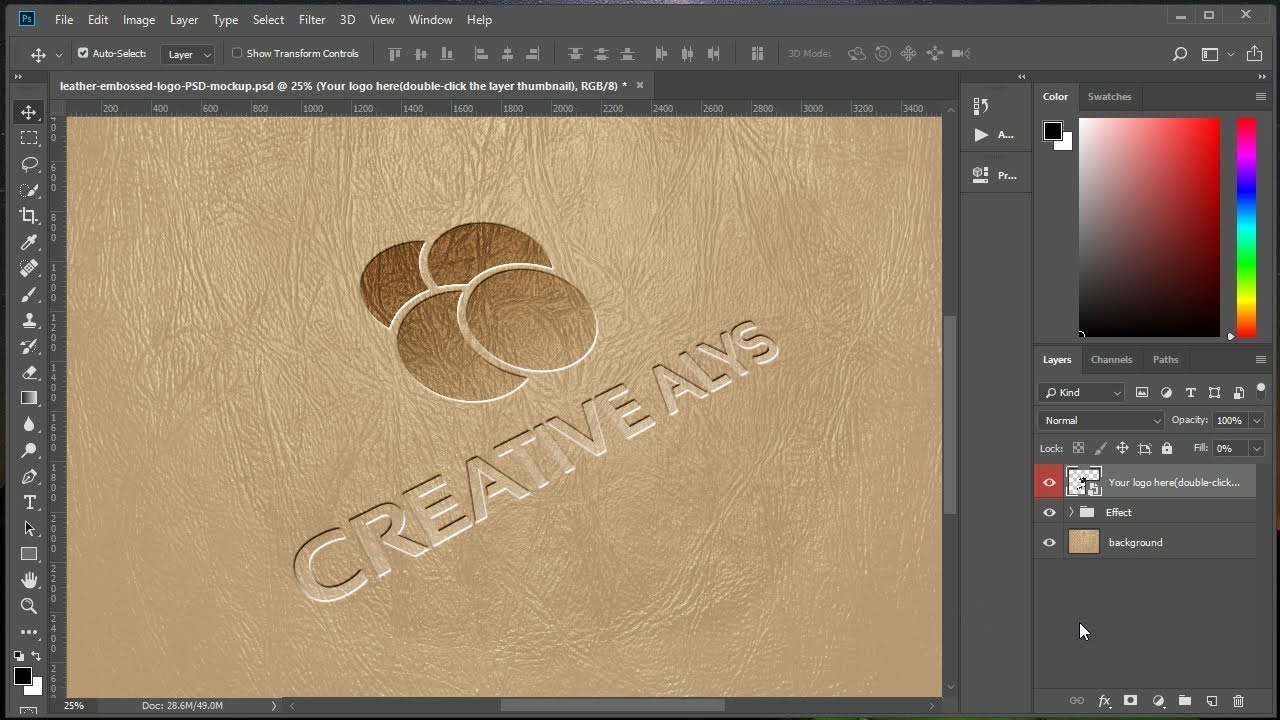
Task: Hide the Your logo here layer
Action: tap(1049, 482)
